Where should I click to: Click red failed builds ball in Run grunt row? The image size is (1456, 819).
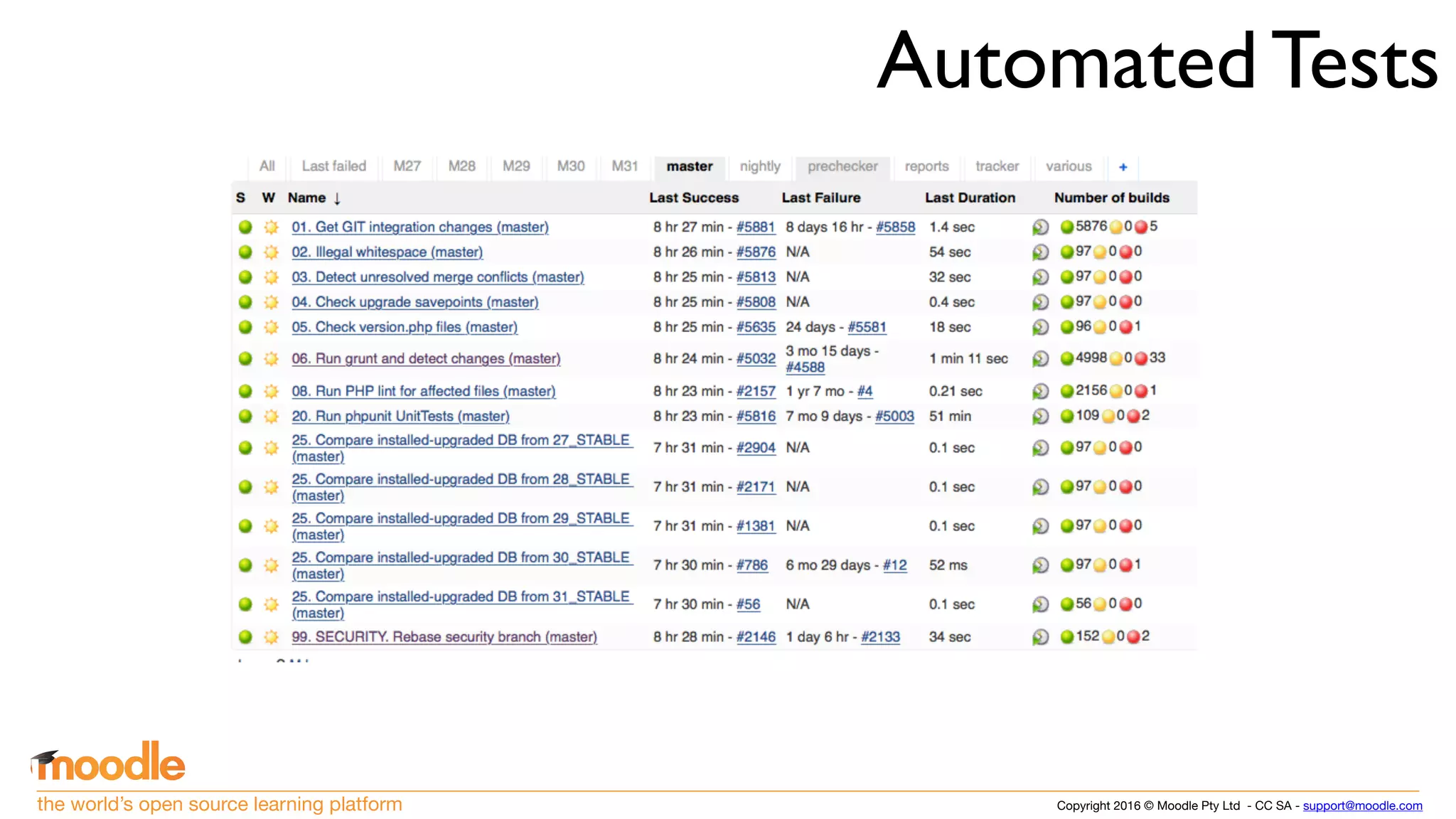pos(1141,358)
